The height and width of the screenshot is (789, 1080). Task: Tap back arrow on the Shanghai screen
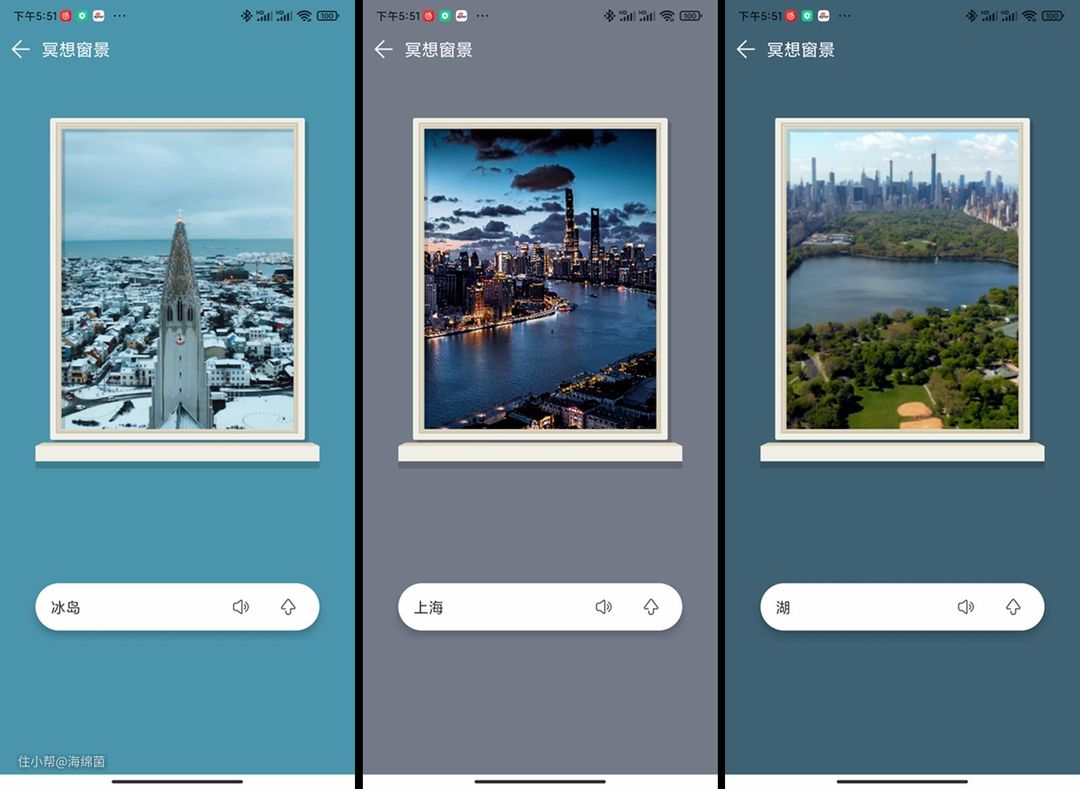(x=383, y=50)
